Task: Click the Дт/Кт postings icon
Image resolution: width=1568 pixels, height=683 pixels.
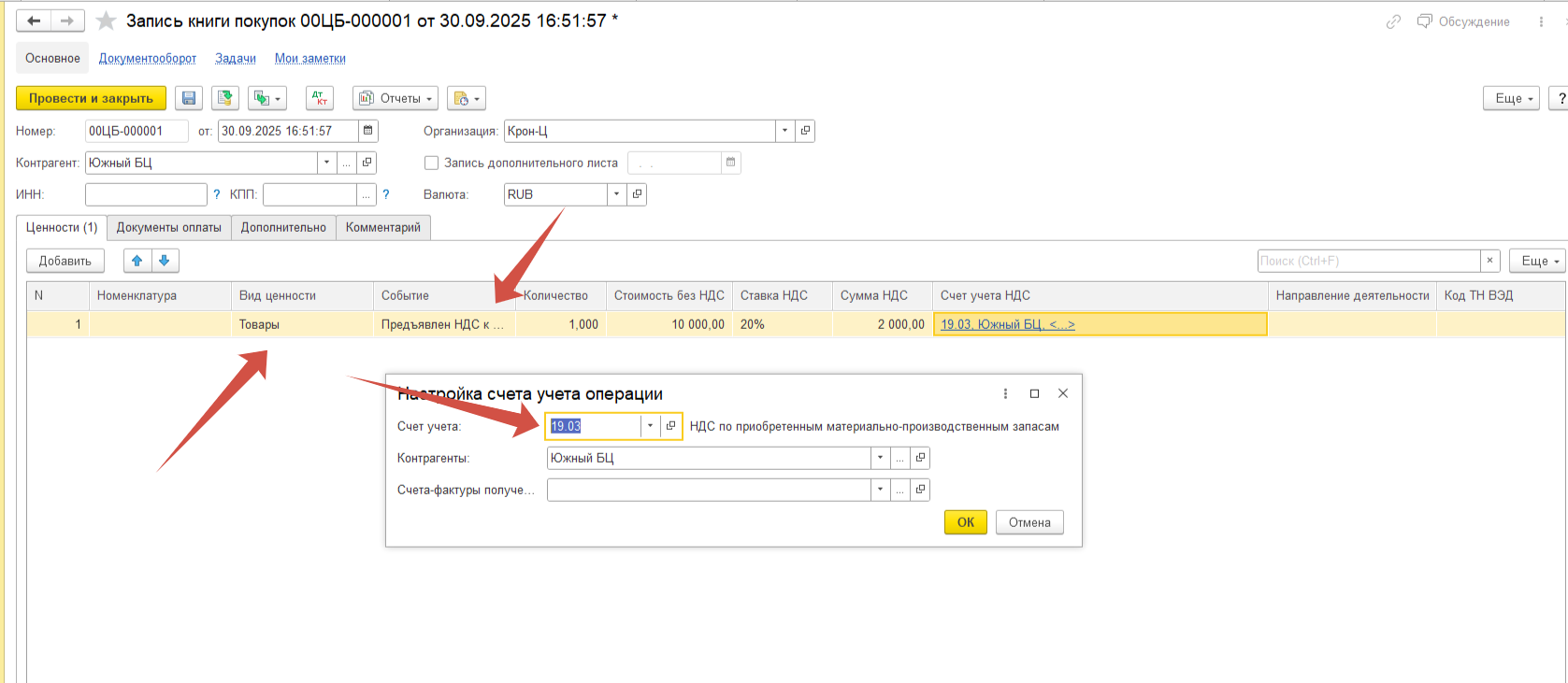Action: pyautogui.click(x=320, y=98)
